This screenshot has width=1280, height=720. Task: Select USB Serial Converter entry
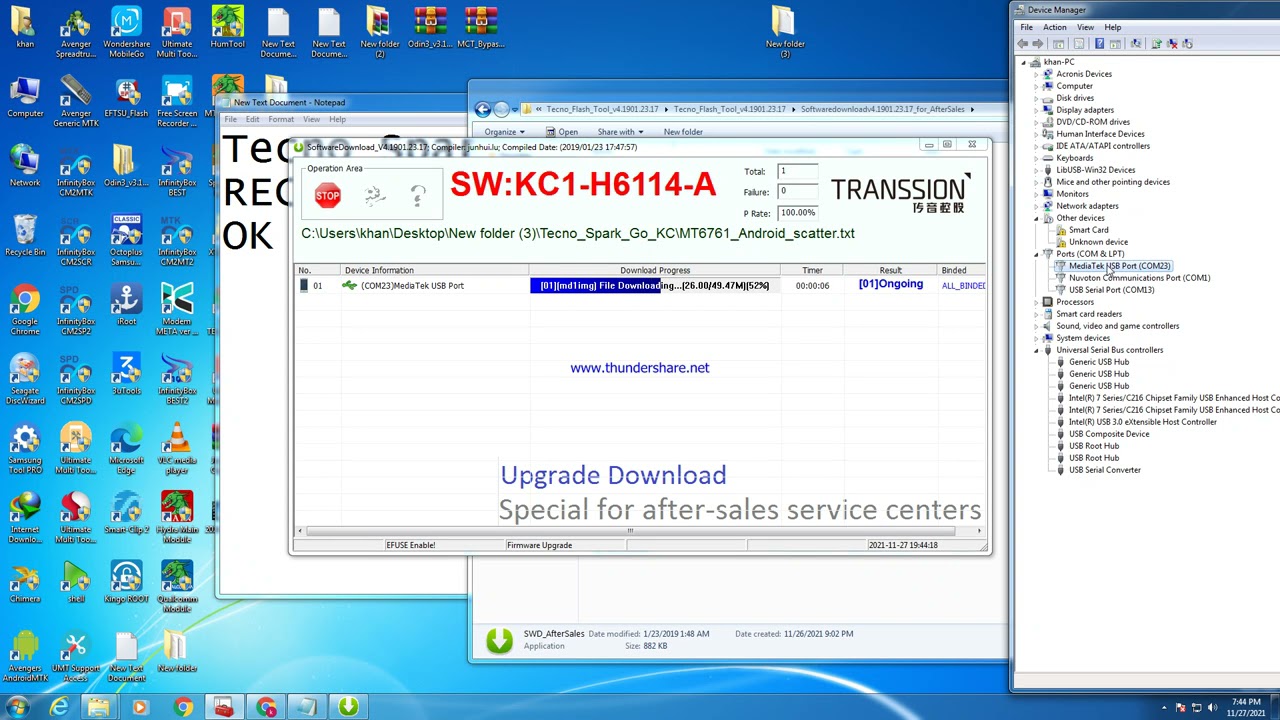pos(1105,470)
